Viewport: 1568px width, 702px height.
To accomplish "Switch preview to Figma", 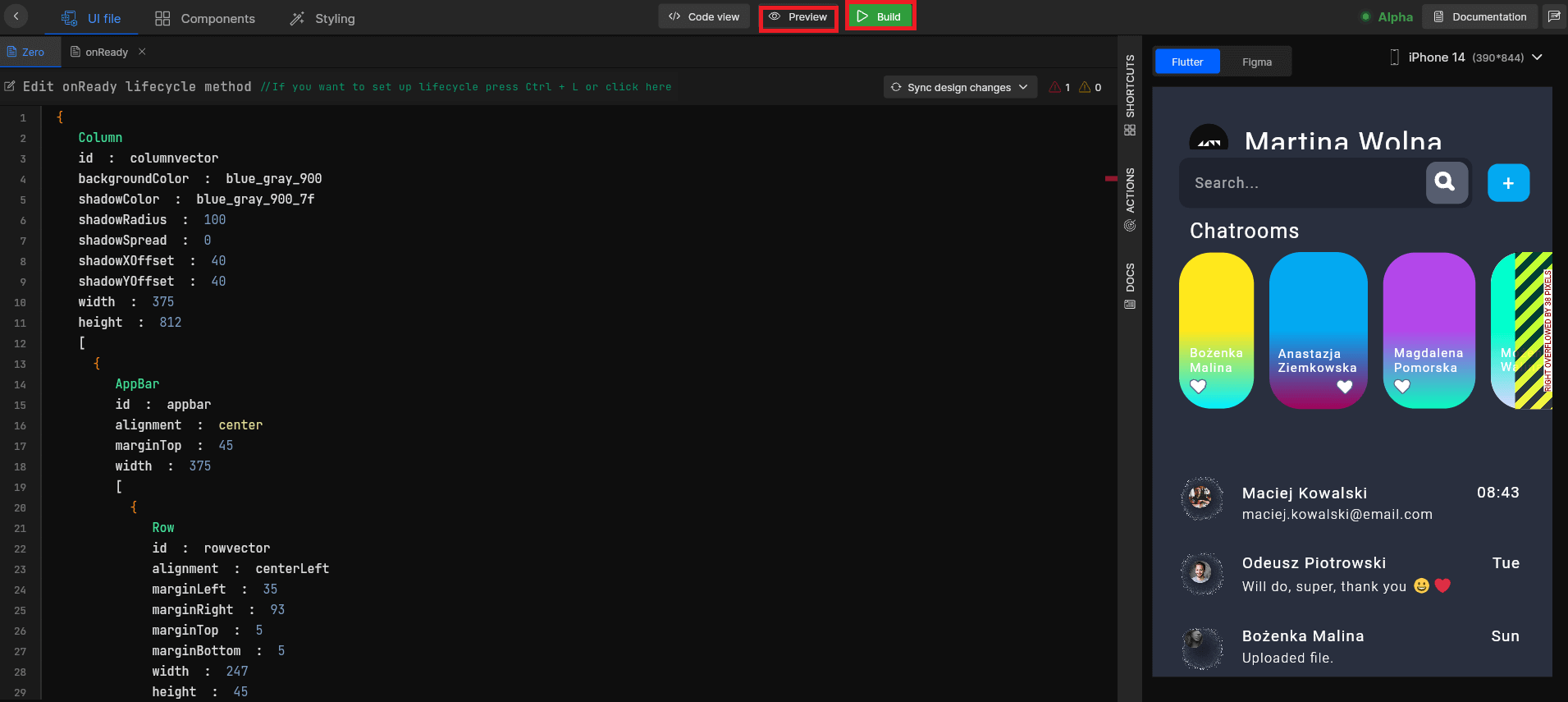I will pyautogui.click(x=1256, y=62).
